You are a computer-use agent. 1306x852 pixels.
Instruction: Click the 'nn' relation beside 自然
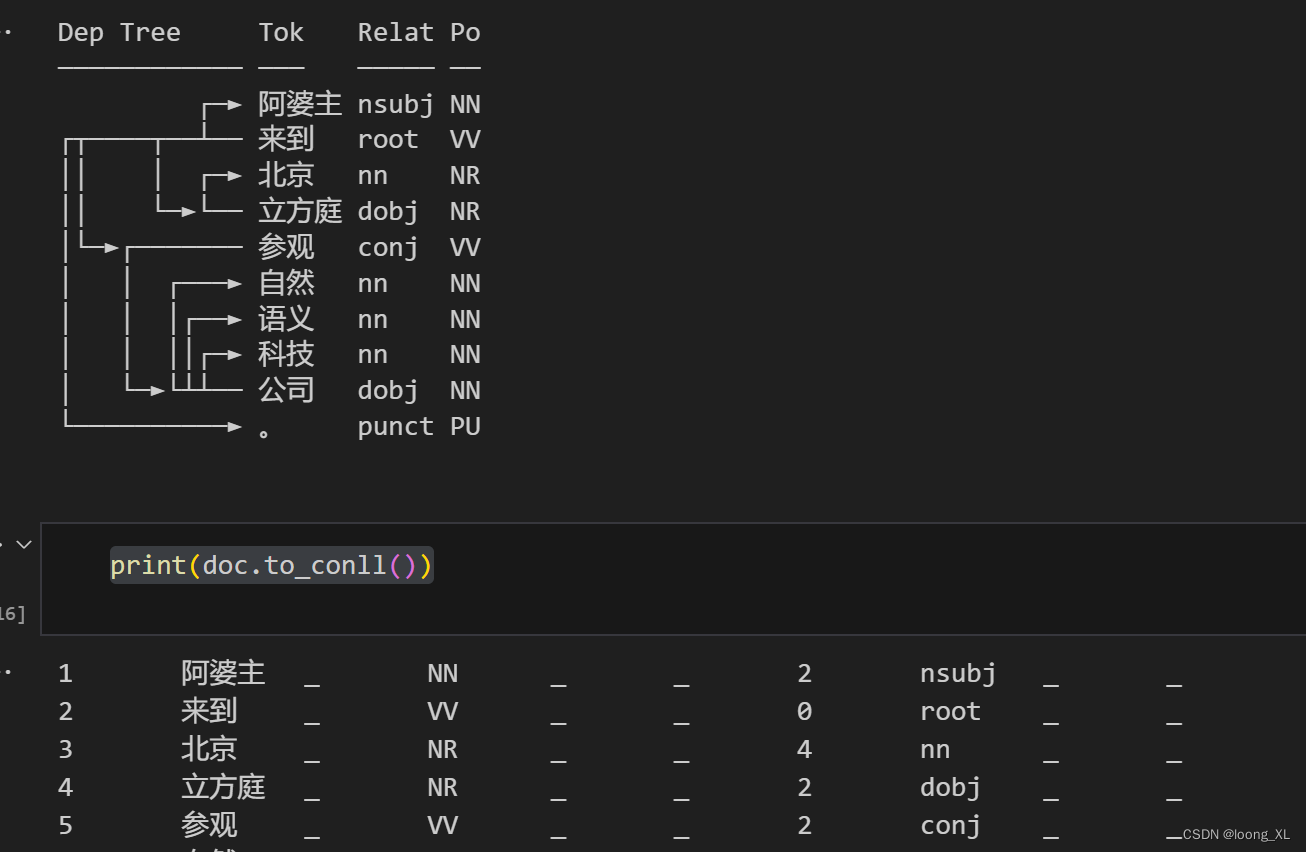373,283
